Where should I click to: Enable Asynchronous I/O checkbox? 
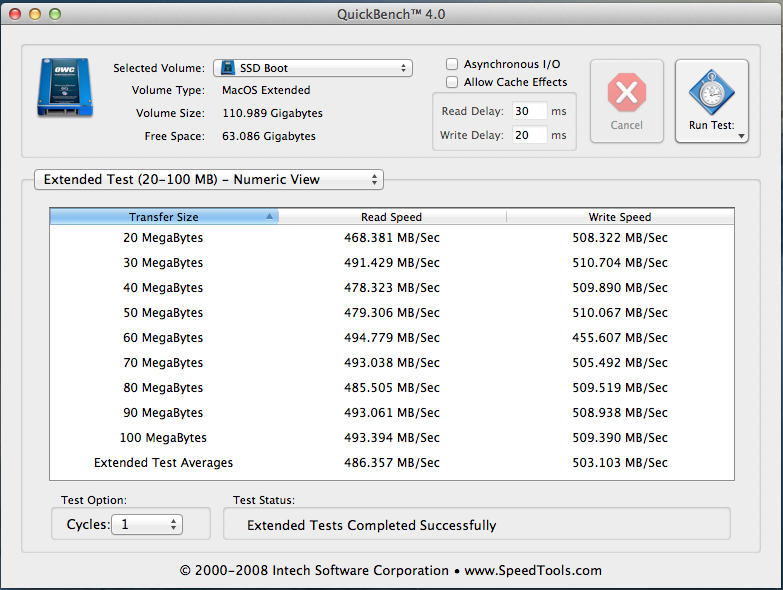point(452,64)
